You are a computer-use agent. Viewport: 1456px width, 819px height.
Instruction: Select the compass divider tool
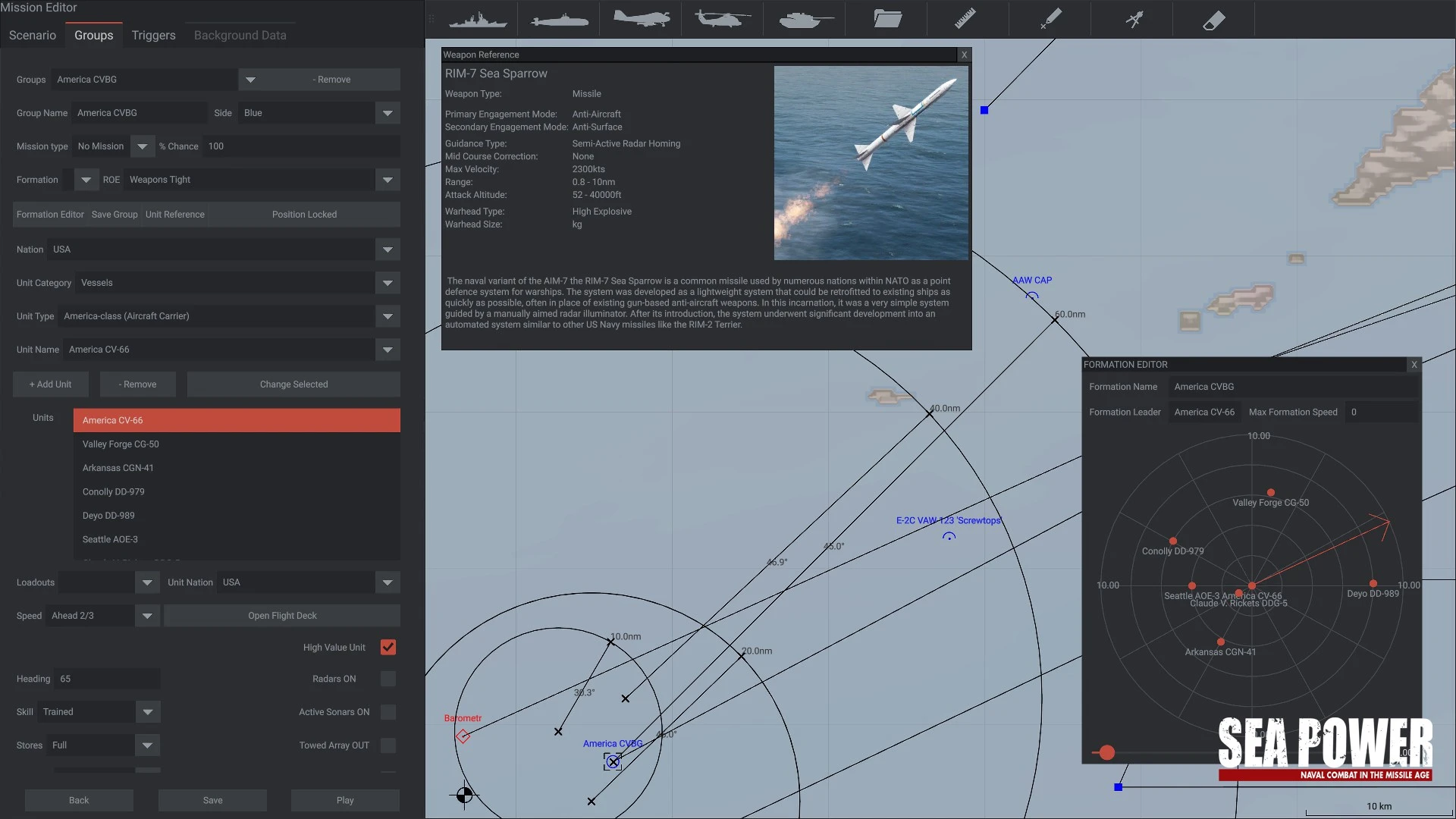(1134, 19)
